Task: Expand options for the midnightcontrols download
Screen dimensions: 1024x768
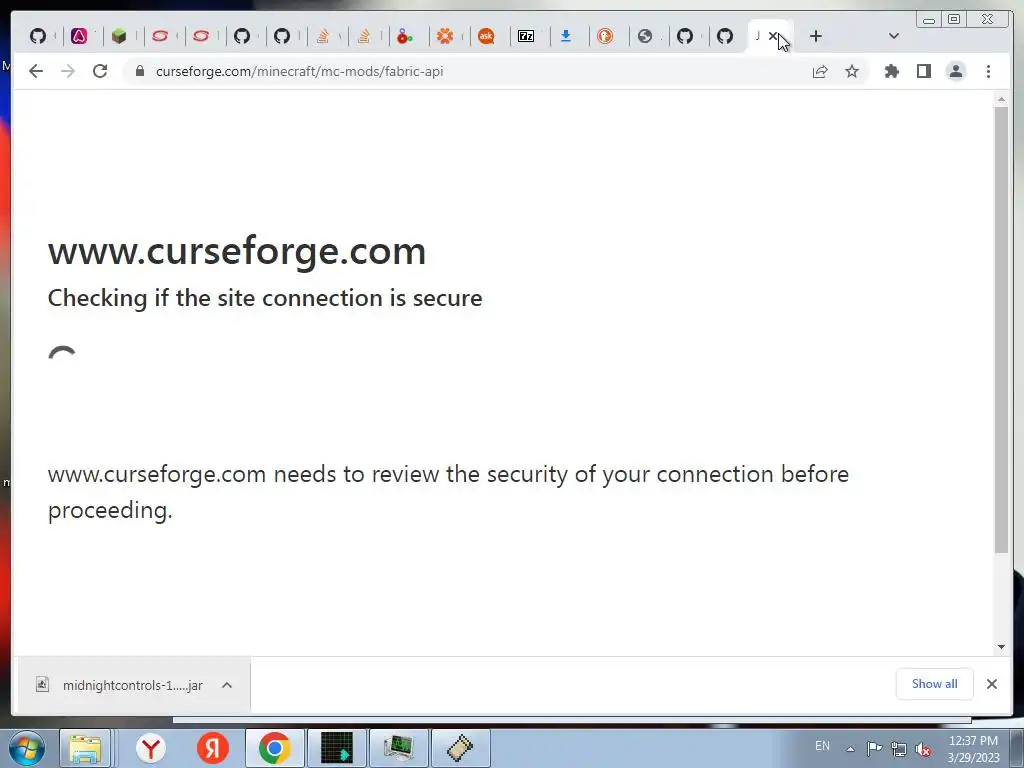Action: pyautogui.click(x=227, y=685)
